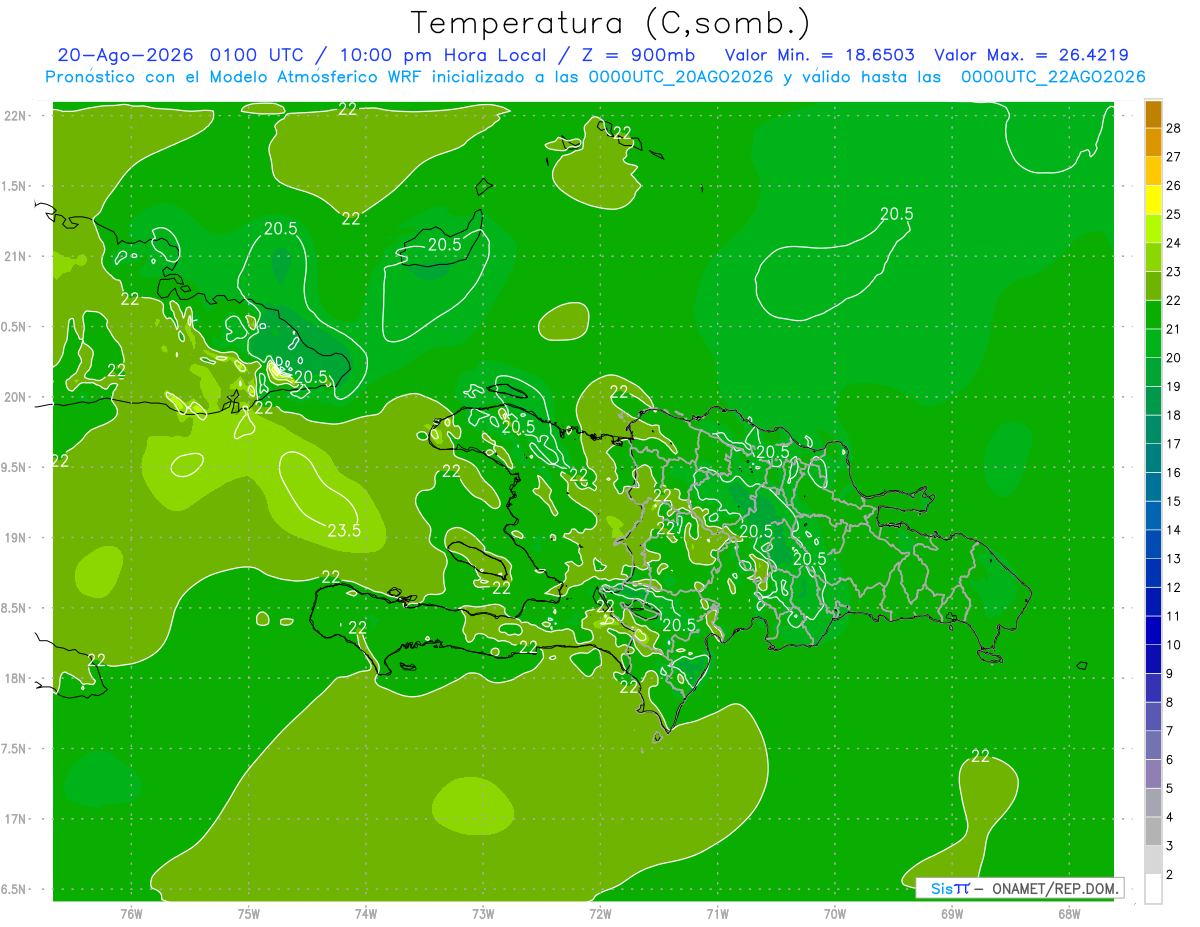Click the "24" value on the color scale
Image resolution: width=1200 pixels, height=927 pixels.
tap(1174, 243)
